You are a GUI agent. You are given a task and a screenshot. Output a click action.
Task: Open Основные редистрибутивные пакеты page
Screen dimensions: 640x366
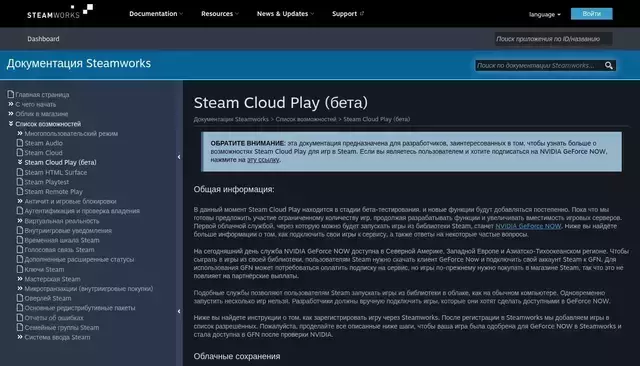point(80,308)
